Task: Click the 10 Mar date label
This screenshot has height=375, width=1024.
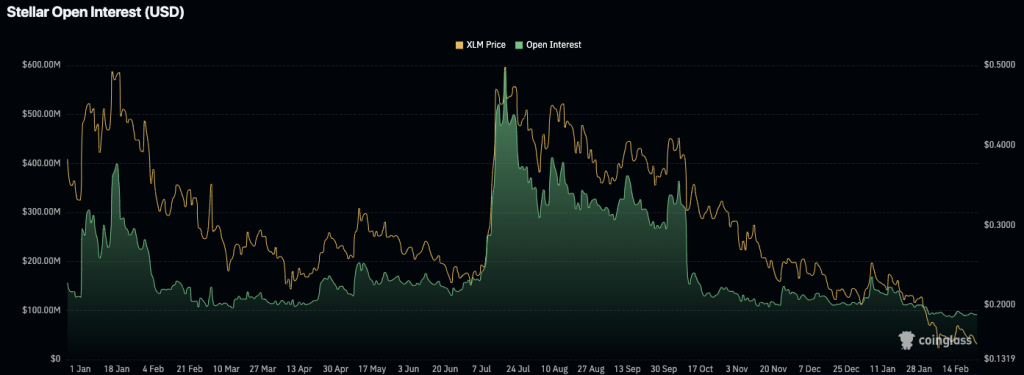Action: [x=226, y=369]
